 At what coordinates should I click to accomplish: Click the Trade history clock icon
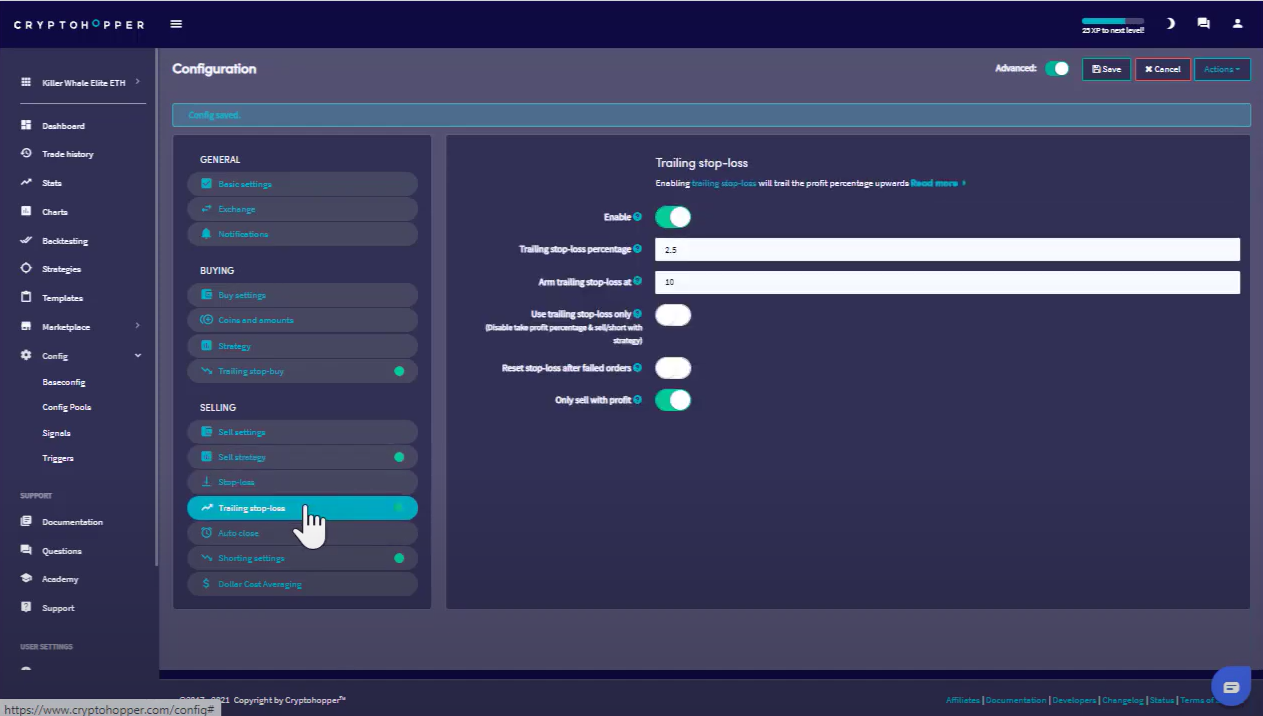26,154
